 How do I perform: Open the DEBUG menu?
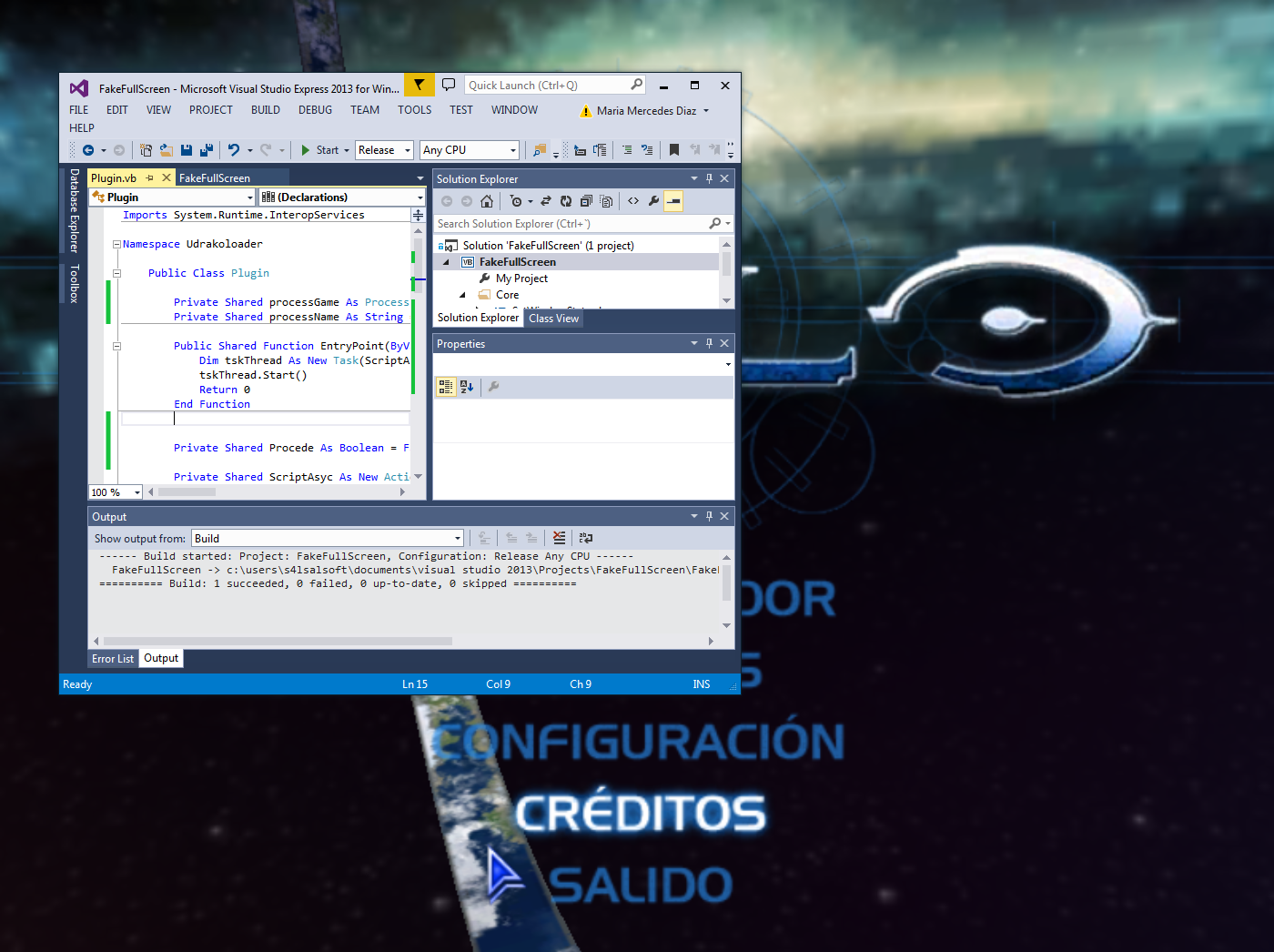[315, 110]
